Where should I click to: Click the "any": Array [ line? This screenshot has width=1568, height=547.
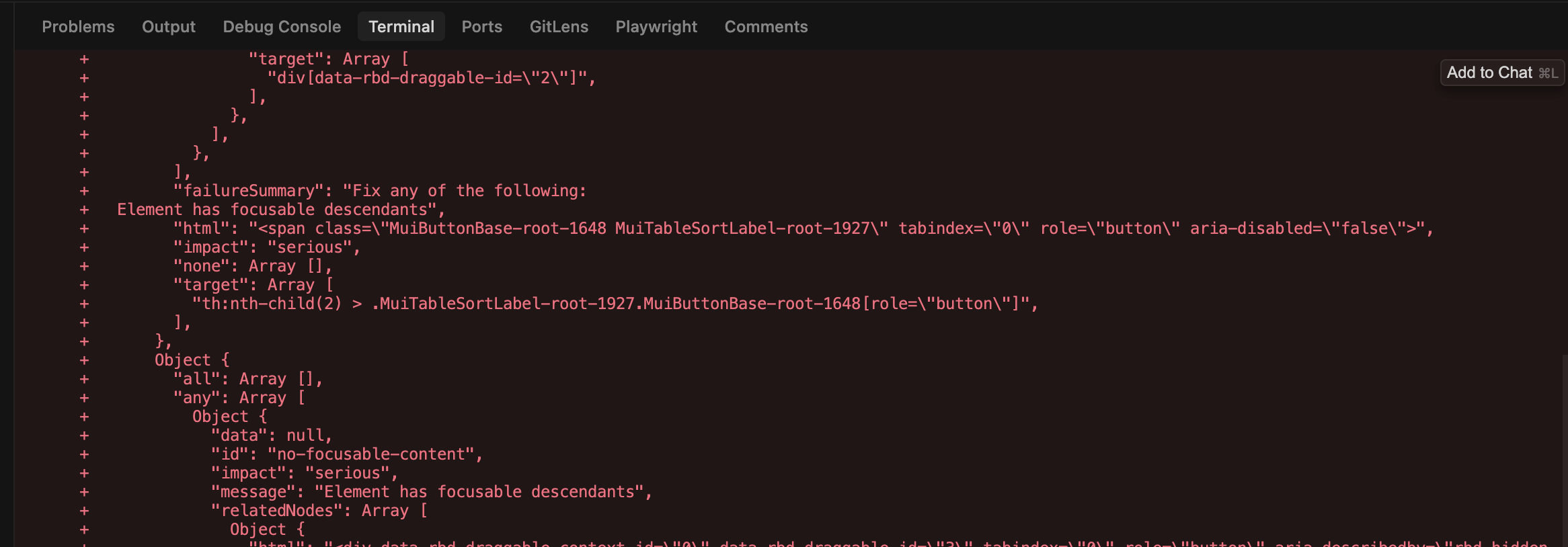pos(239,398)
